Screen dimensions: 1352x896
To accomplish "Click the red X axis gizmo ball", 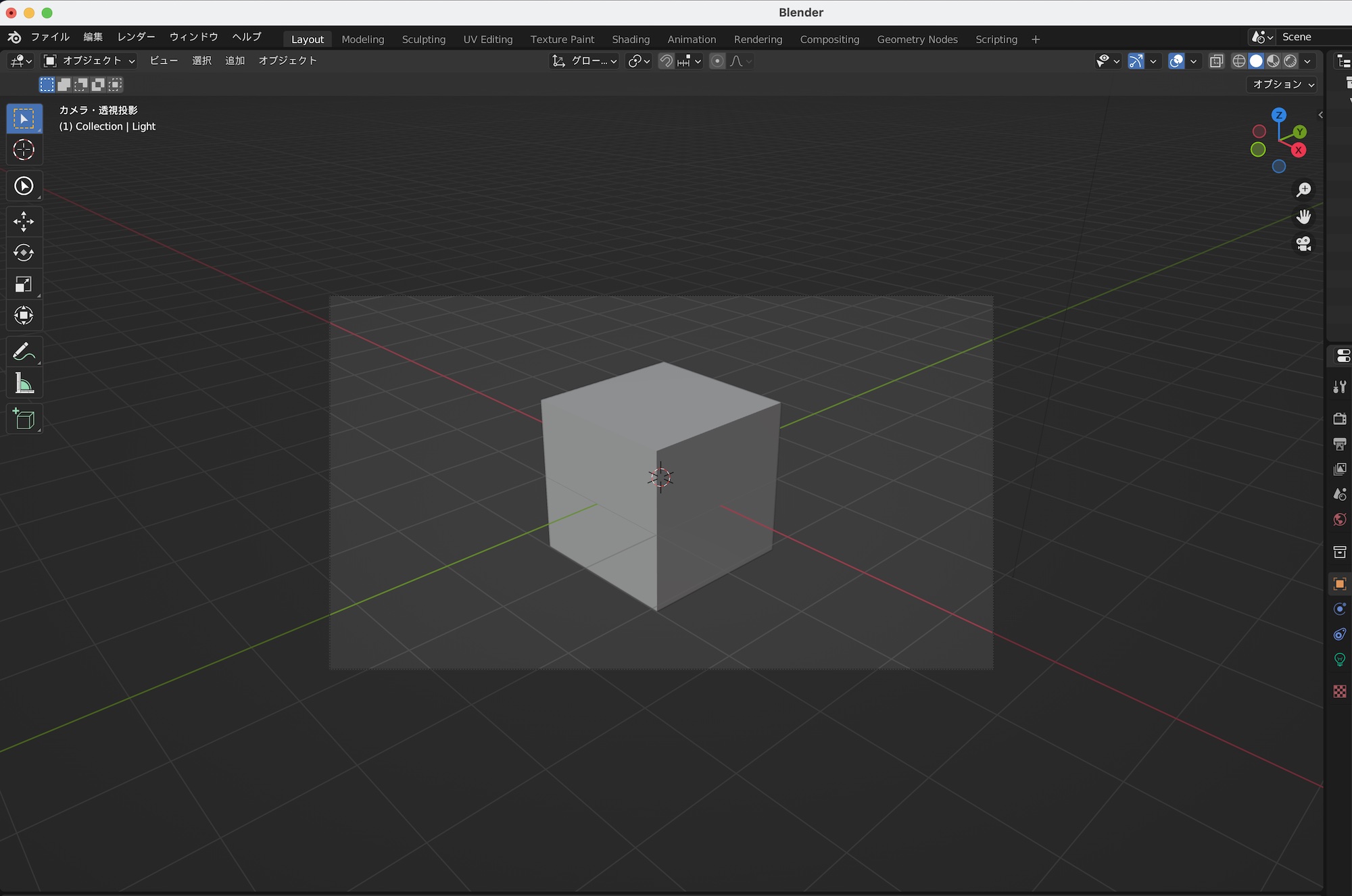I will (x=1298, y=151).
